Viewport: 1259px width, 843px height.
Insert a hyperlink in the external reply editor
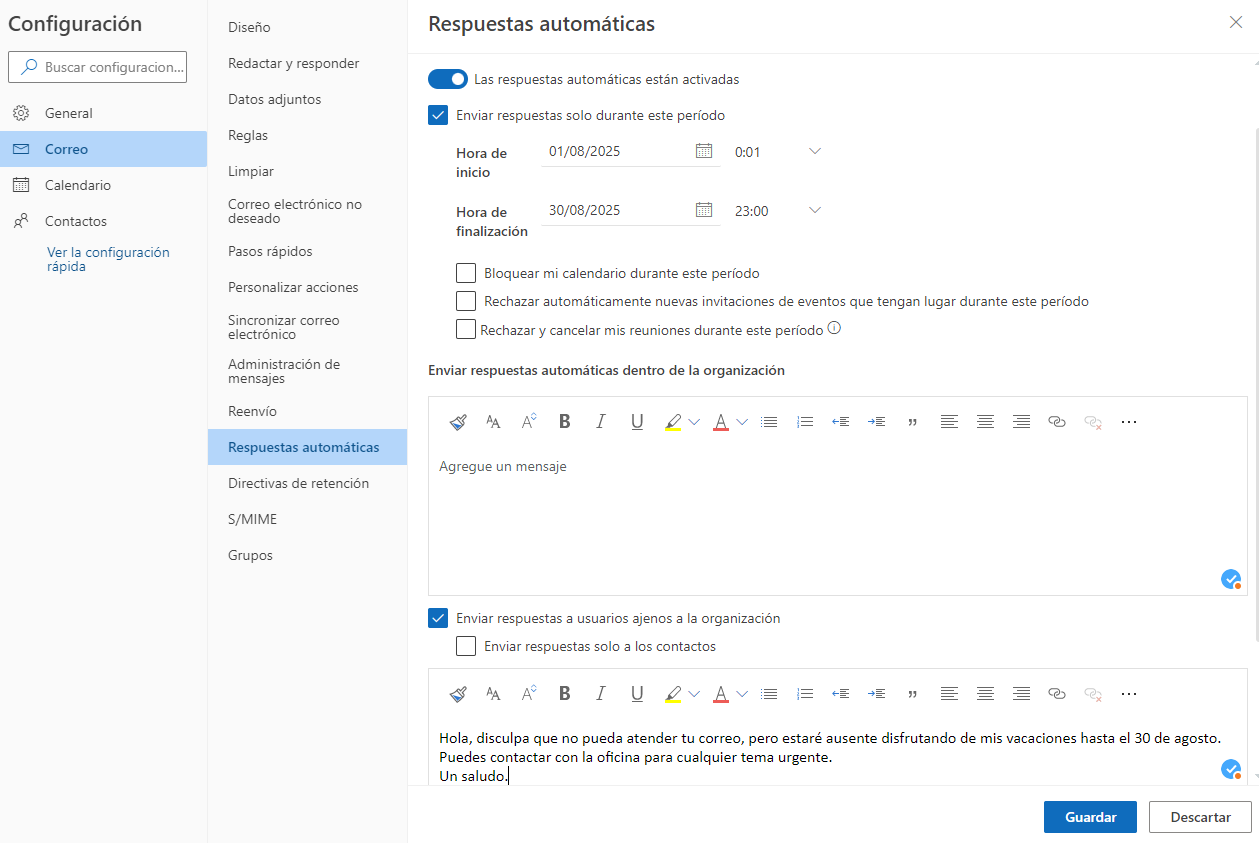click(1057, 693)
